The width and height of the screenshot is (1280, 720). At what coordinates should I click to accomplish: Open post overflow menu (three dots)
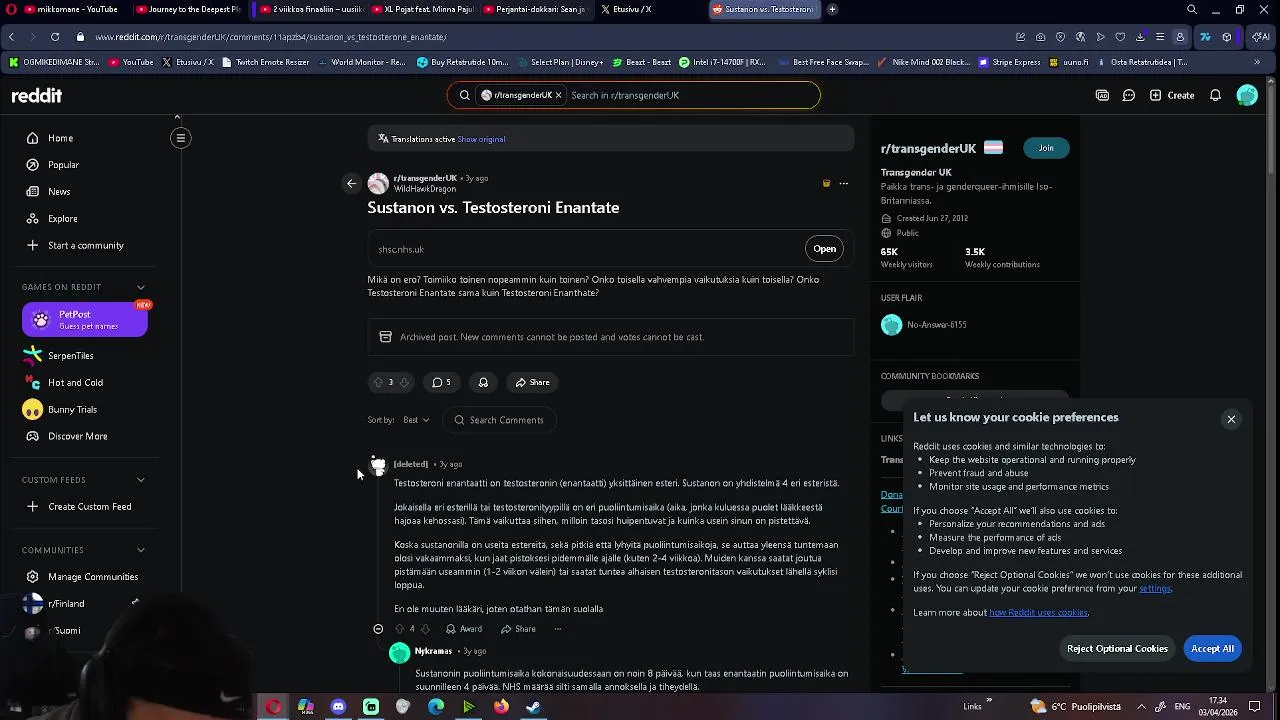pyautogui.click(x=843, y=184)
